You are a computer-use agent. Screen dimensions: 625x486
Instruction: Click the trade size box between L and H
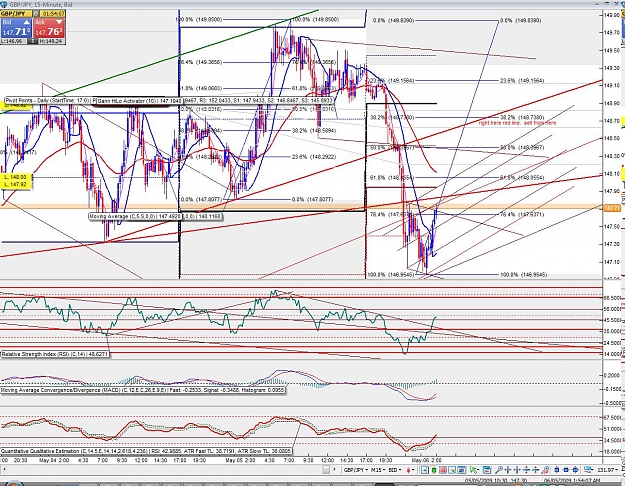tap(33, 41)
